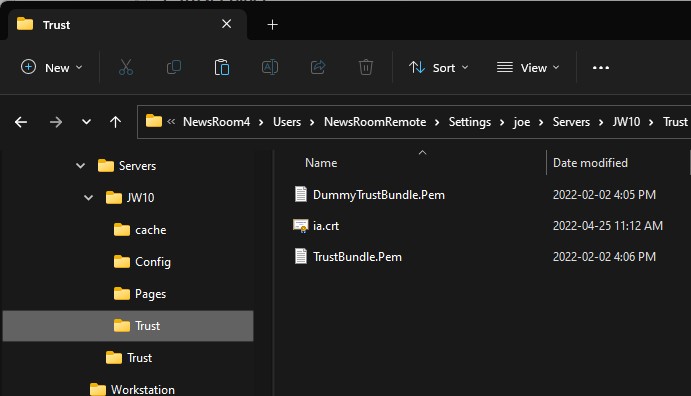The width and height of the screenshot is (691, 396).
Task: Open the New item dropdown
Action: (x=52, y=67)
